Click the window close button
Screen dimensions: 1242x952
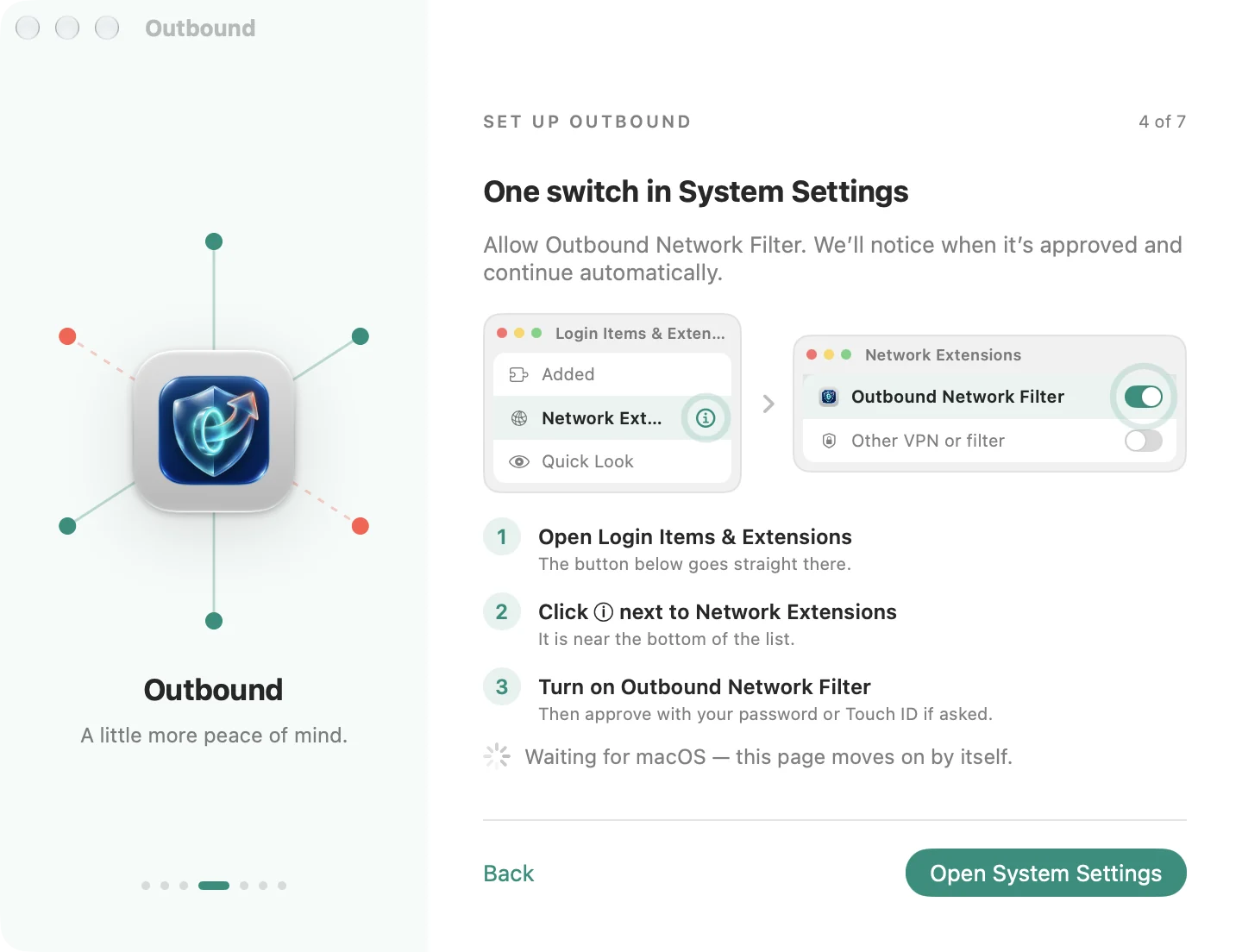[x=28, y=28]
